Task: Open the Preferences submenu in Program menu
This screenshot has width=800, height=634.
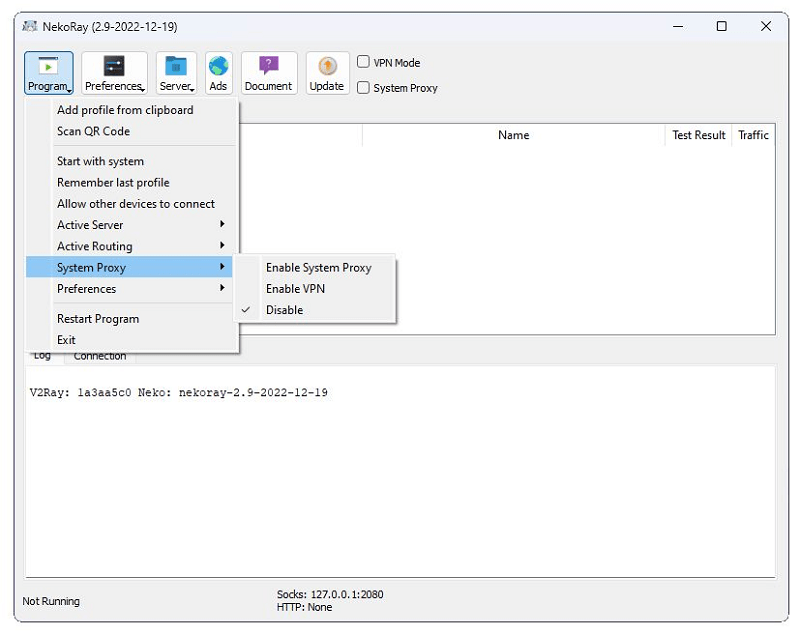Action: [86, 288]
